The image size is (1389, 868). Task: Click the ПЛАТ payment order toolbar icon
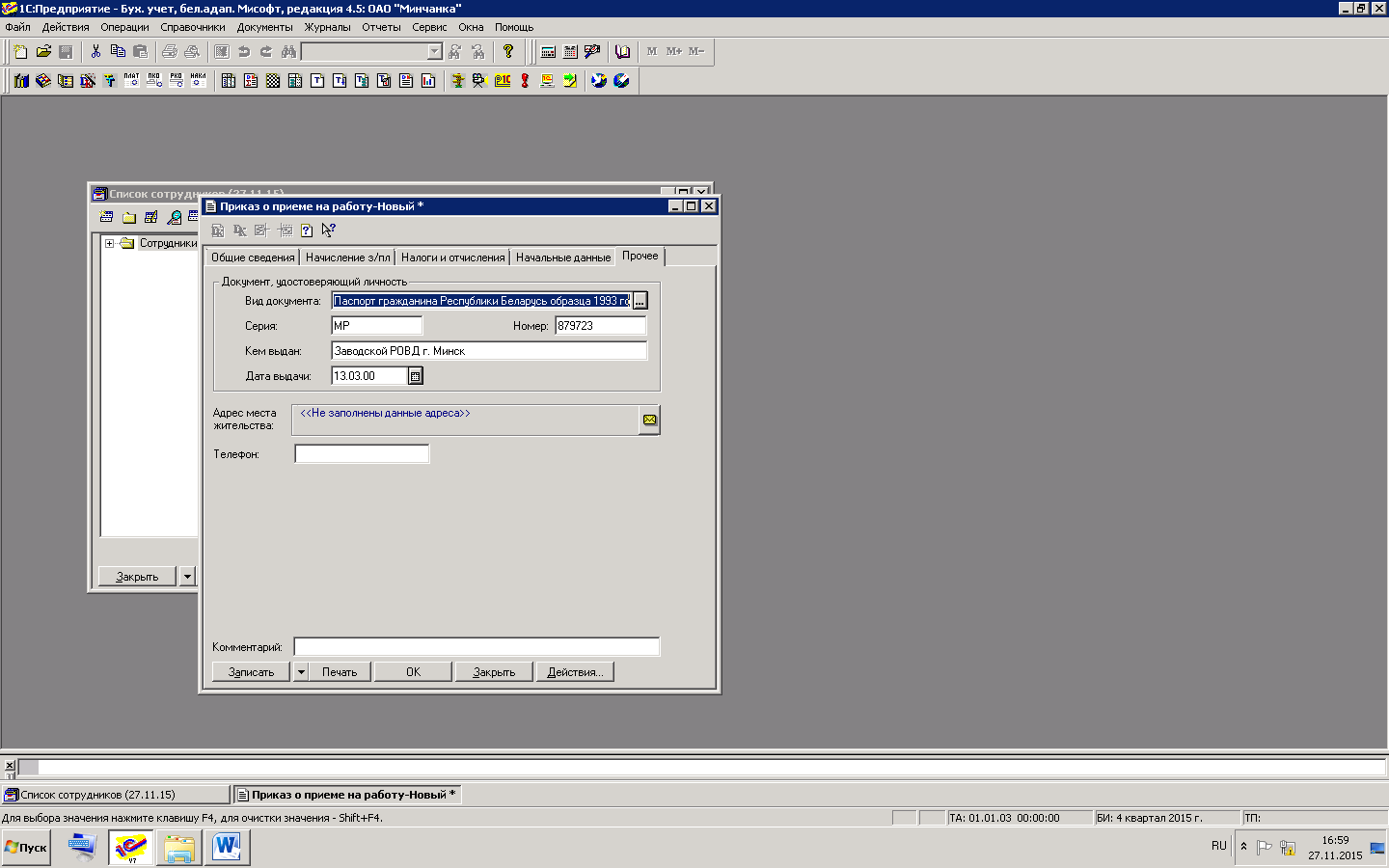[132, 81]
